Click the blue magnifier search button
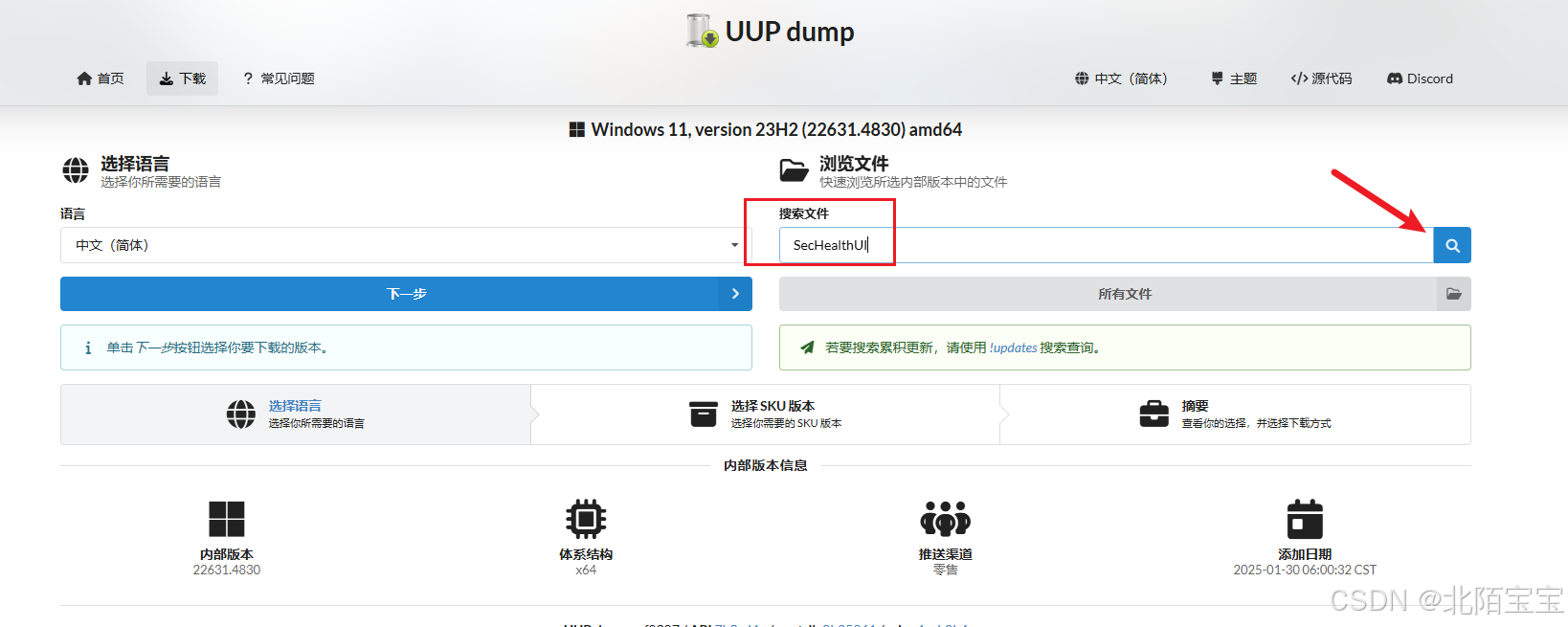The image size is (1568, 627). (x=1451, y=245)
